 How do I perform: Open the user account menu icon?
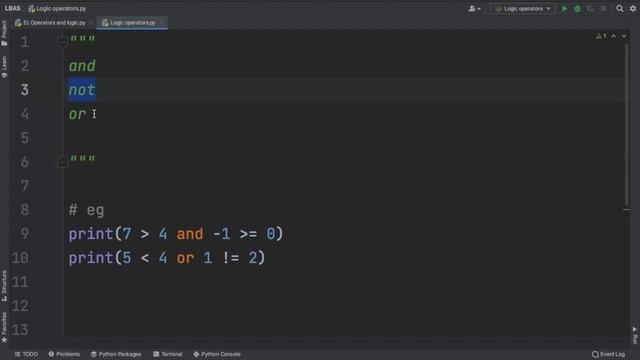click(x=474, y=9)
